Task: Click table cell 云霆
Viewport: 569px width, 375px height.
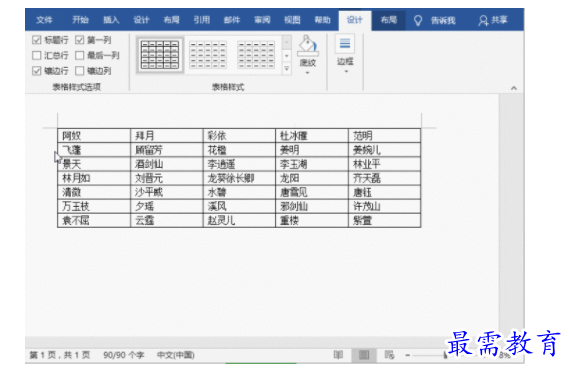Action: pos(167,220)
